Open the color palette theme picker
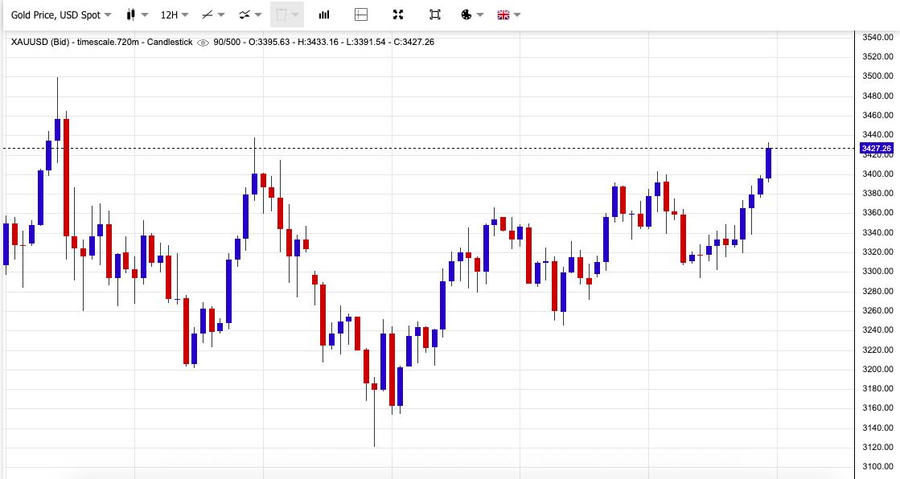Viewport: 900px width, 479px height. (x=467, y=15)
